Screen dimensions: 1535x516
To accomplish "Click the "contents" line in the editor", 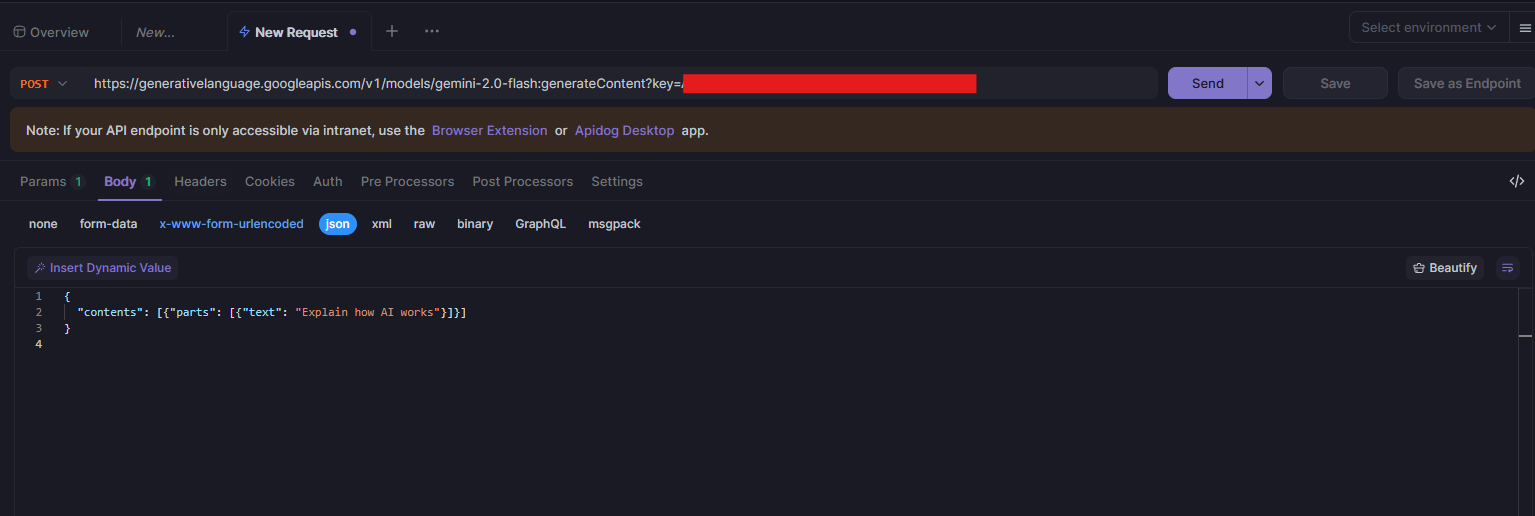I will [272, 312].
